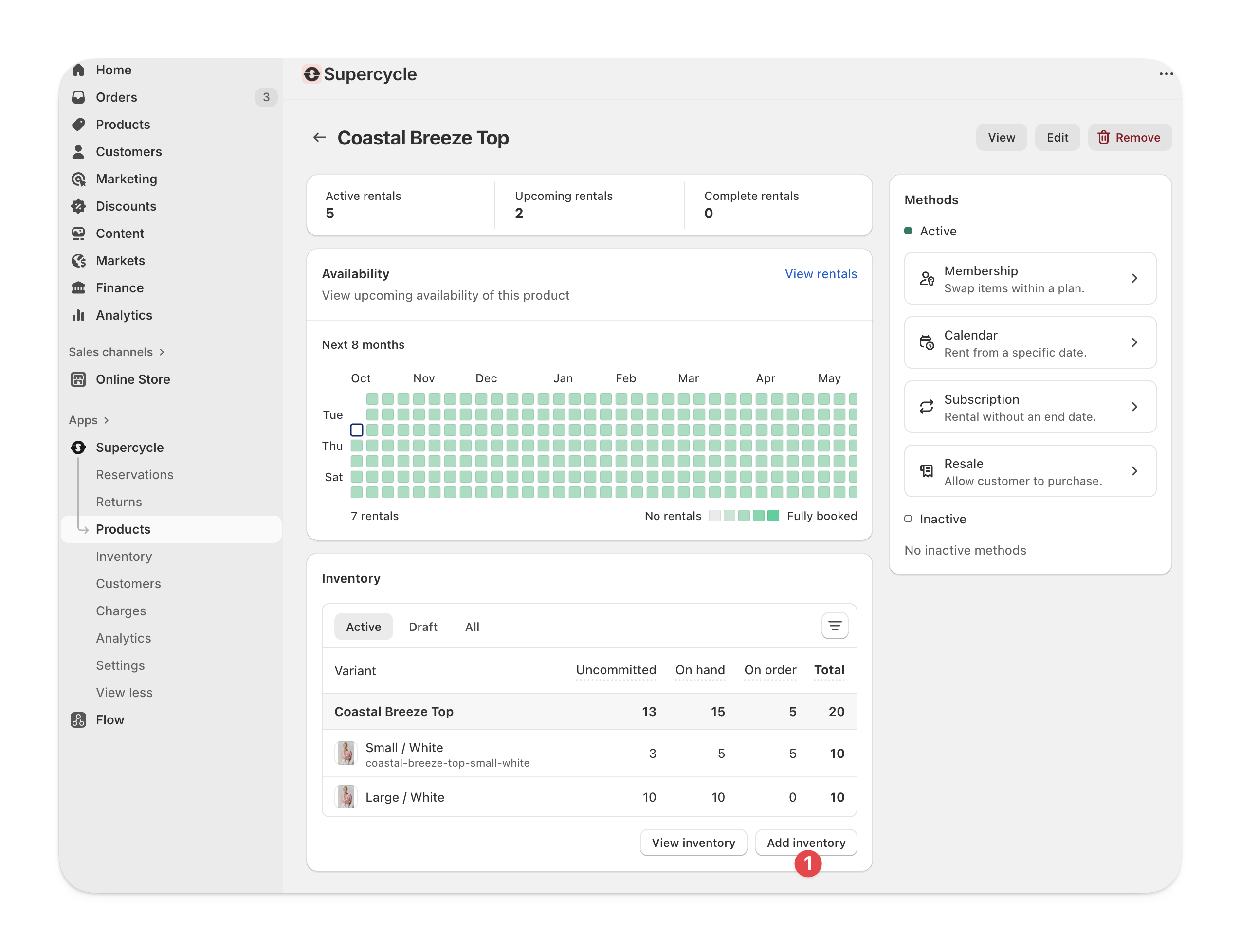Collapse the menu with View less
This screenshot has height=952, width=1240.
pyautogui.click(x=124, y=692)
